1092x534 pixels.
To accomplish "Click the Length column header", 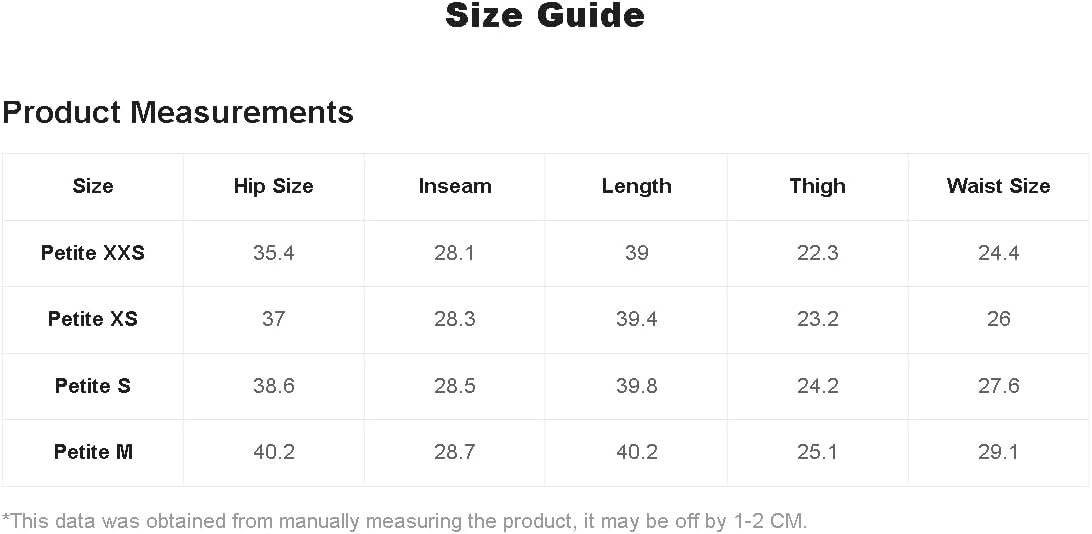I will pos(636,186).
